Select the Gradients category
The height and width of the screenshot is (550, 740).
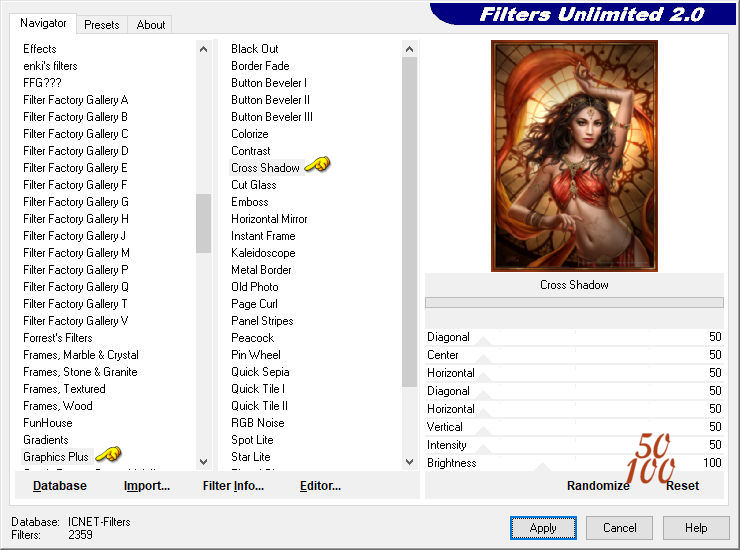click(46, 440)
